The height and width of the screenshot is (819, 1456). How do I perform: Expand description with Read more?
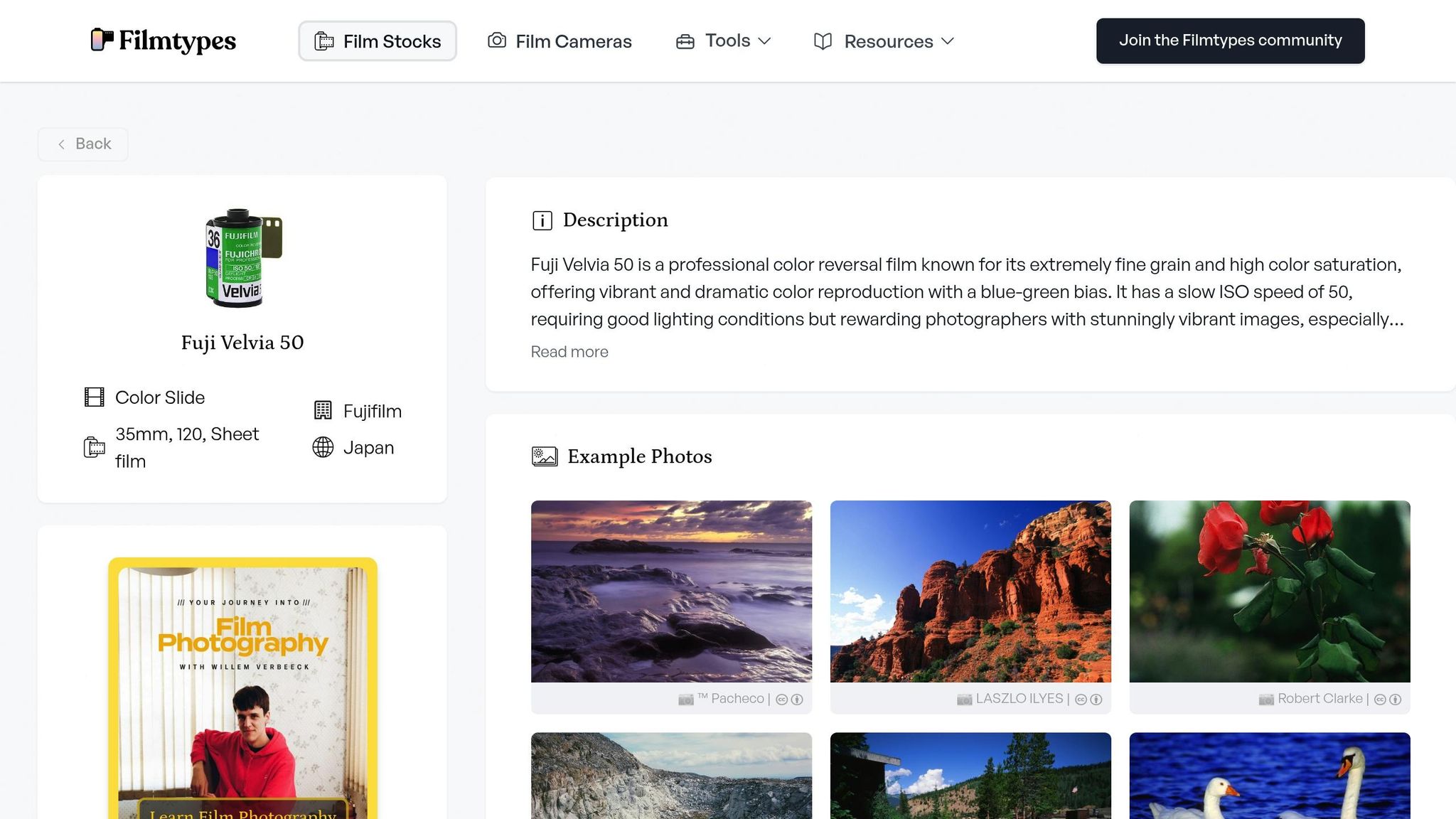click(569, 352)
